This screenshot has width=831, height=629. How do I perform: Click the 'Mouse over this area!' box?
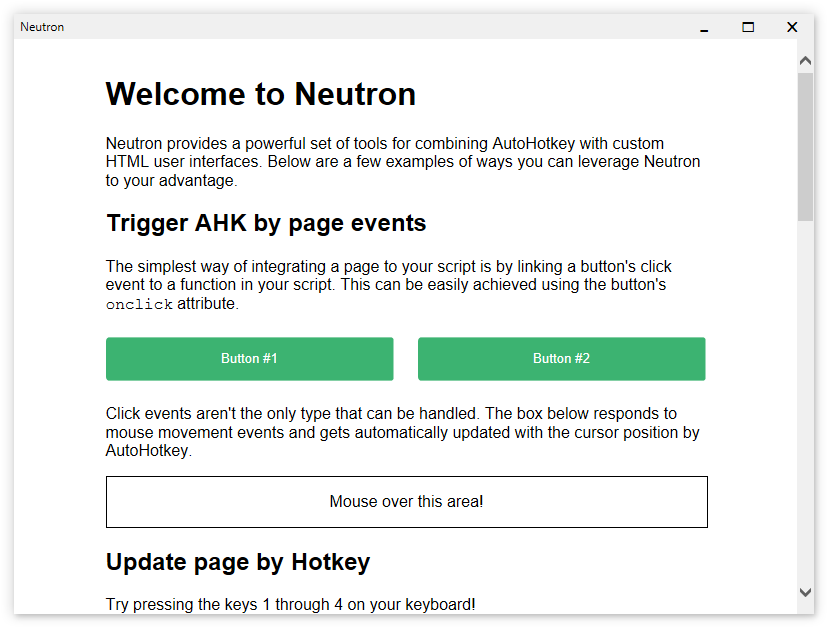(406, 502)
